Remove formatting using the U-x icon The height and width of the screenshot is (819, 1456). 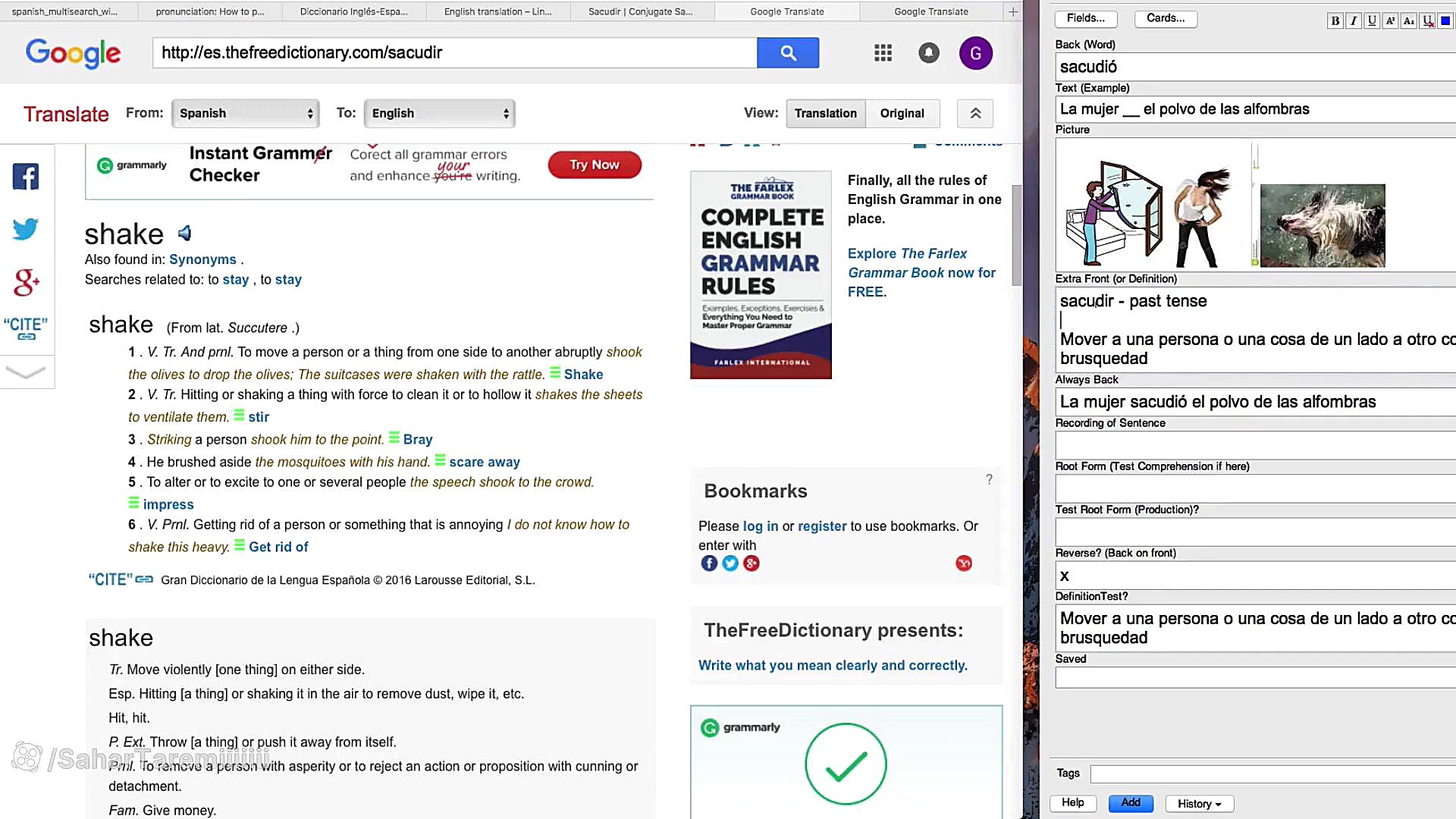click(x=1426, y=20)
